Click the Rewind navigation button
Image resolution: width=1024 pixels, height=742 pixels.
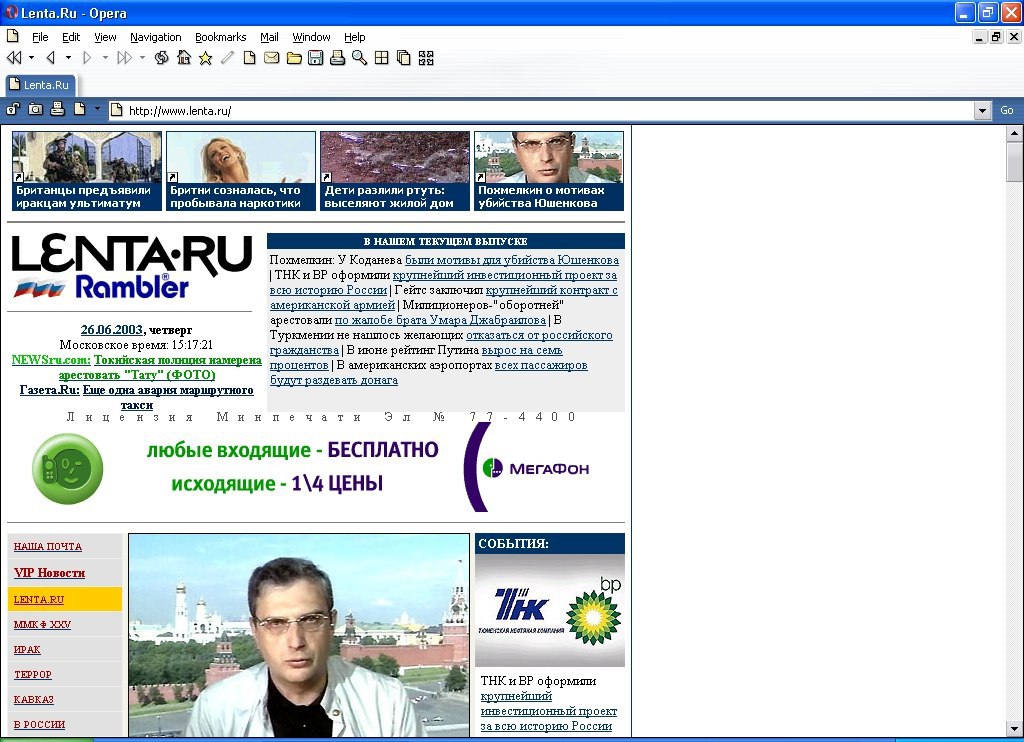14,58
